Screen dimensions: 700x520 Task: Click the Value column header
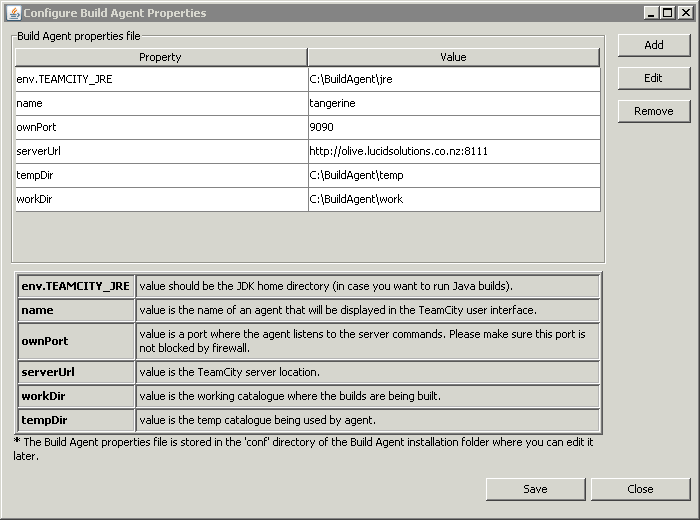pos(454,57)
